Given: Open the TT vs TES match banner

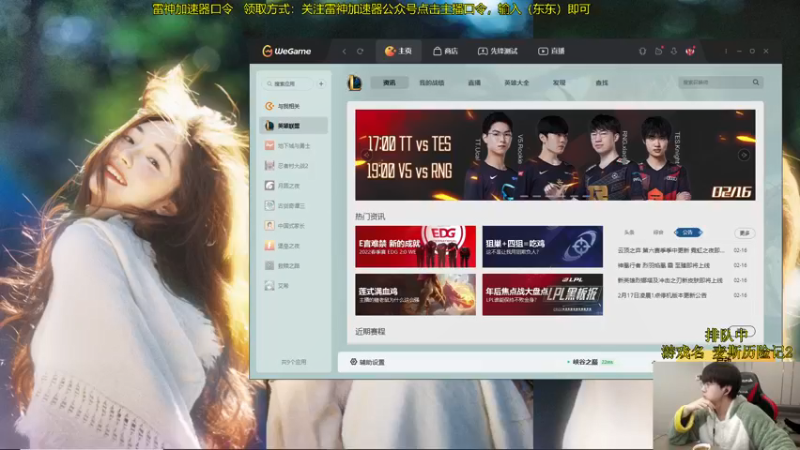Looking at the screenshot, I should 555,155.
